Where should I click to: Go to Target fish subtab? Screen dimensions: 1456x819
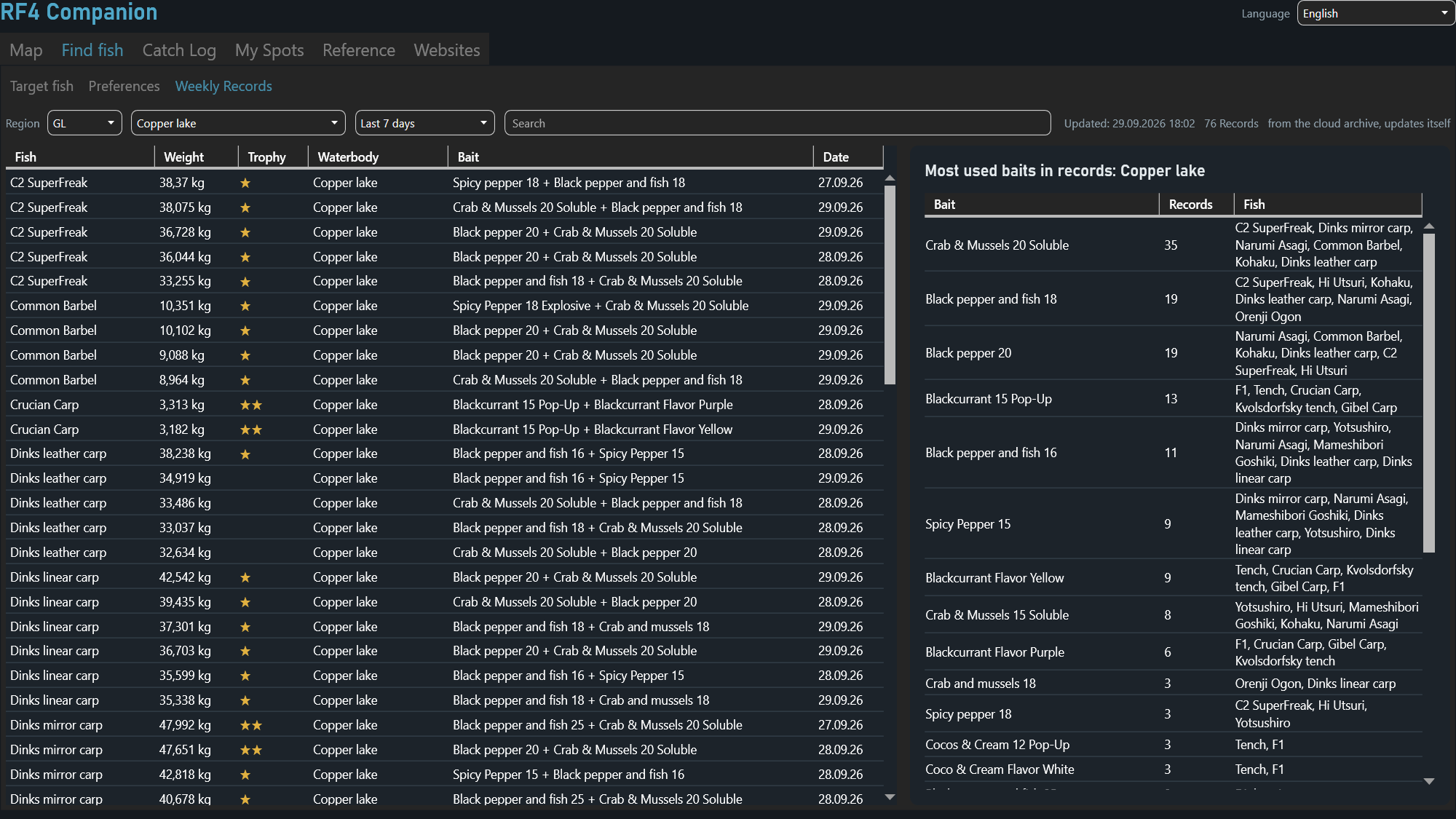click(41, 86)
